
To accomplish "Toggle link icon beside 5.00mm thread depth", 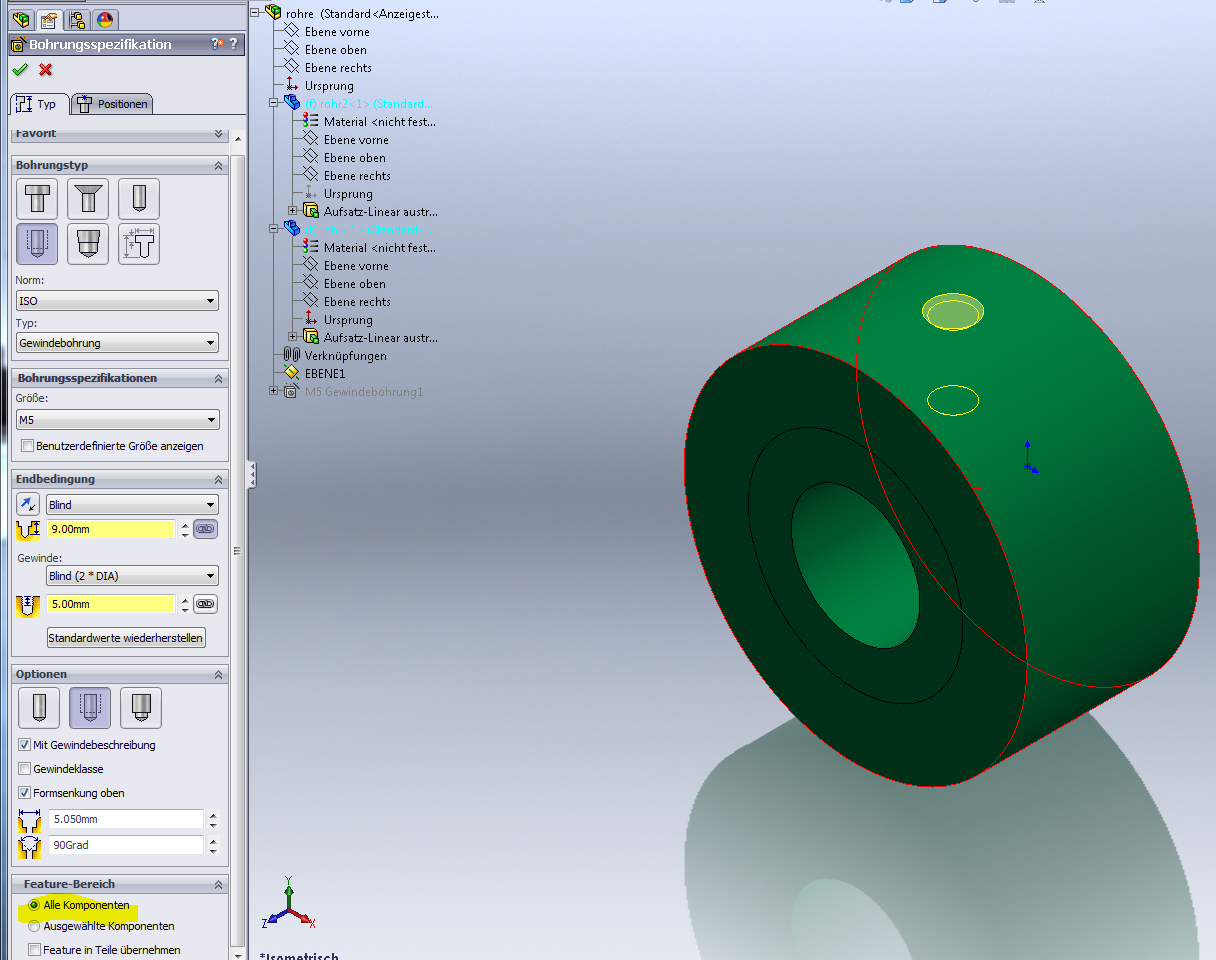I will click(205, 604).
